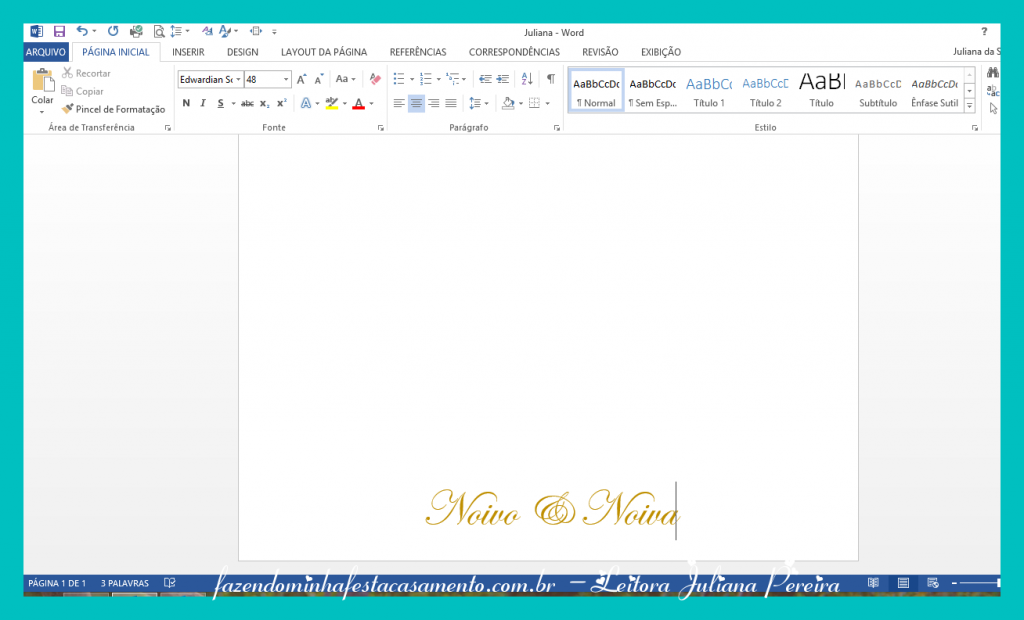The image size is (1024, 620).
Task: Toggle italic (I) formatting
Action: 203,103
